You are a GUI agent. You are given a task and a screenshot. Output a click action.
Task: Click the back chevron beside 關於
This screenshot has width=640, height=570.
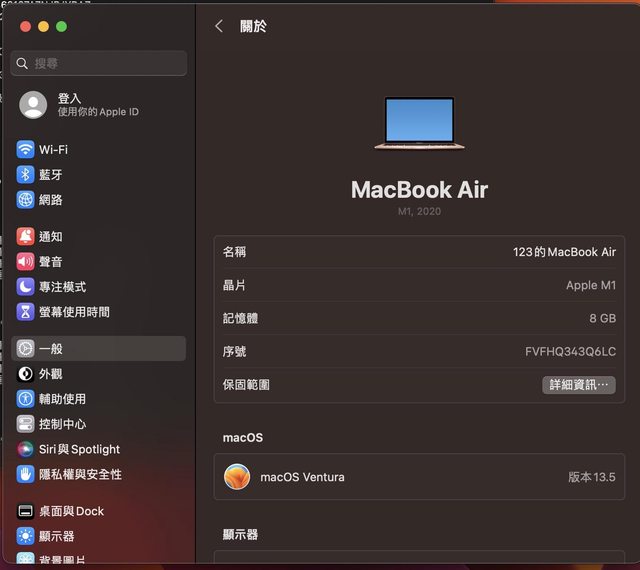(x=219, y=27)
